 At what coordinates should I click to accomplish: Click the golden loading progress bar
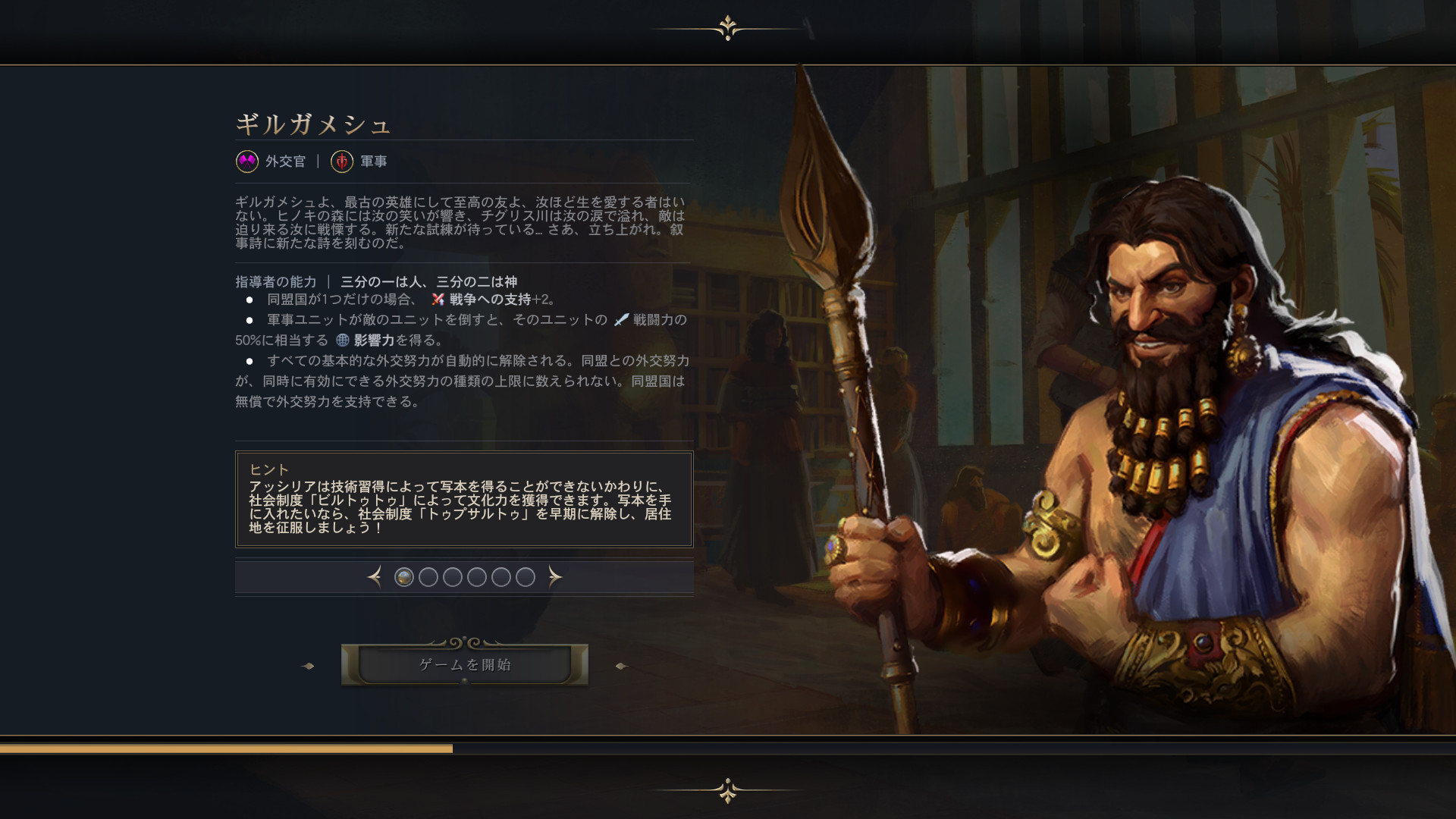tap(226, 748)
